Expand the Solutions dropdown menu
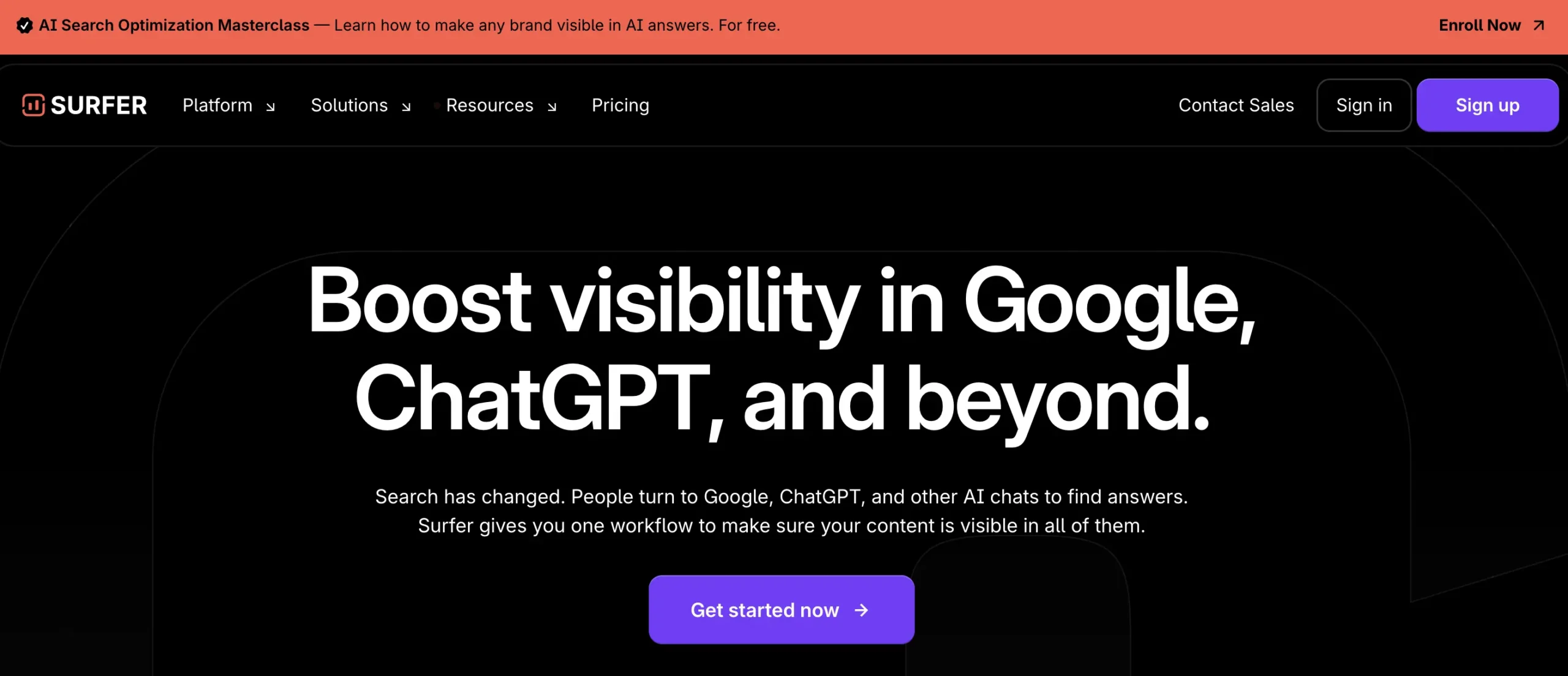This screenshot has width=1568, height=676. click(x=361, y=105)
